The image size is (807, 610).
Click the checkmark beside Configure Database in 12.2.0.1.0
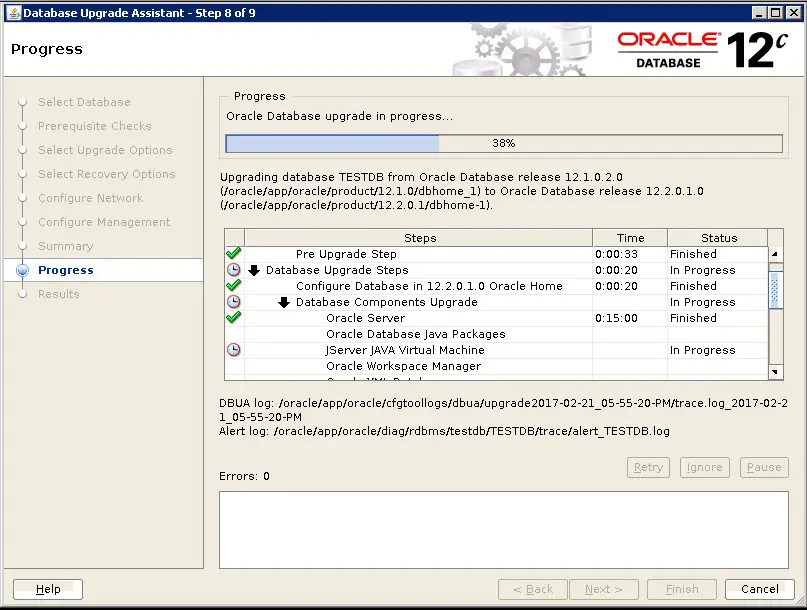[x=234, y=285]
